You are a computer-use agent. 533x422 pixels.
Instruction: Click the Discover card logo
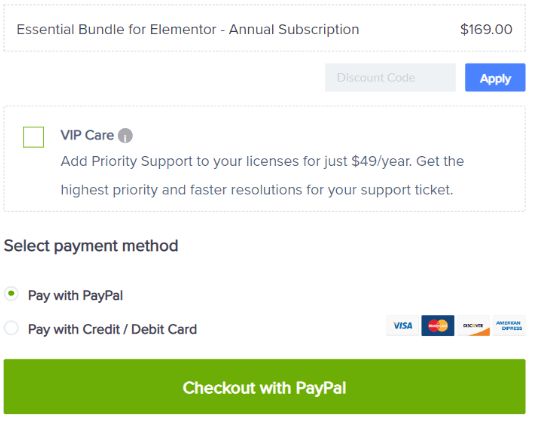click(x=473, y=326)
